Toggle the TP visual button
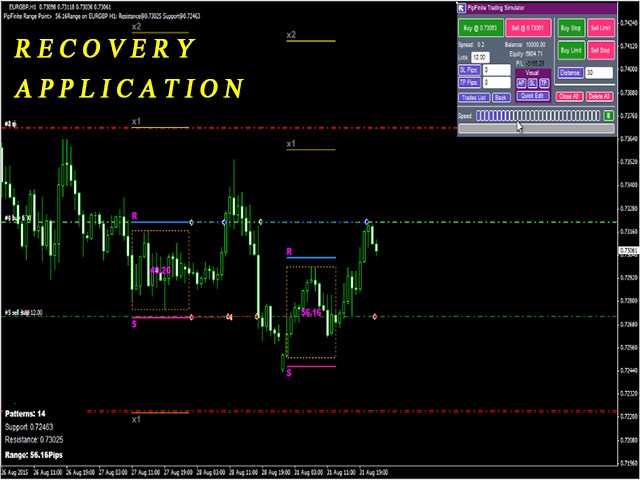 pyautogui.click(x=544, y=83)
